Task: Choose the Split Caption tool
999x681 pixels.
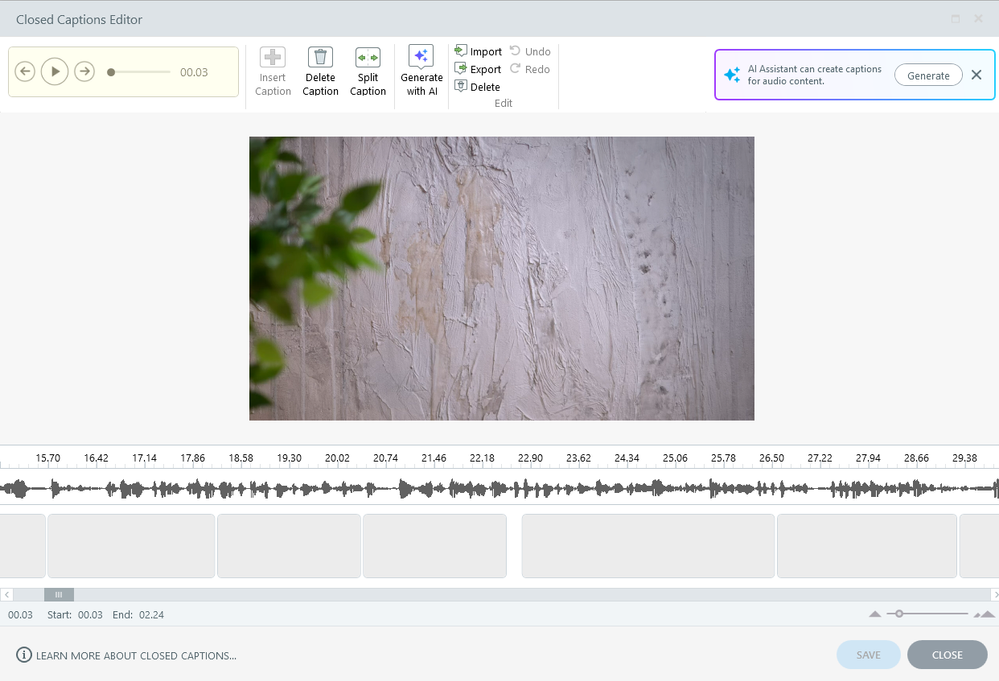Action: click(367, 58)
